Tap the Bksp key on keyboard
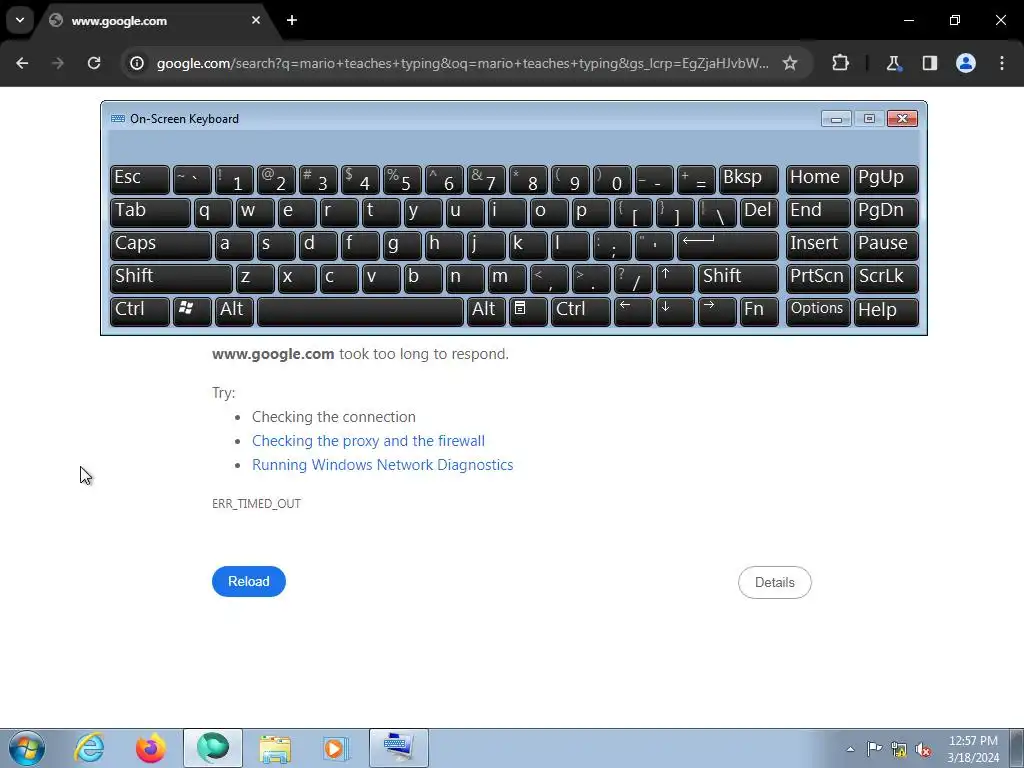The width and height of the screenshot is (1024, 768). coord(748,179)
